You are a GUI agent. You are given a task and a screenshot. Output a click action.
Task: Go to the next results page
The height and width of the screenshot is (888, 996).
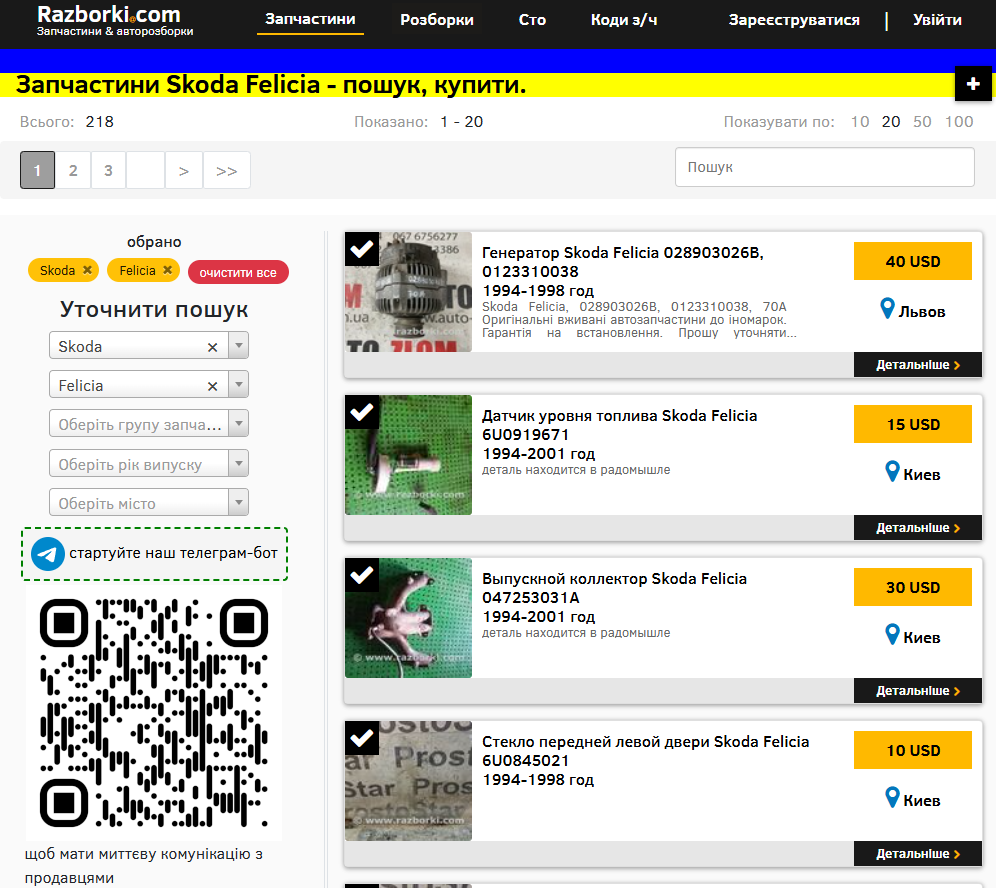tap(184, 170)
